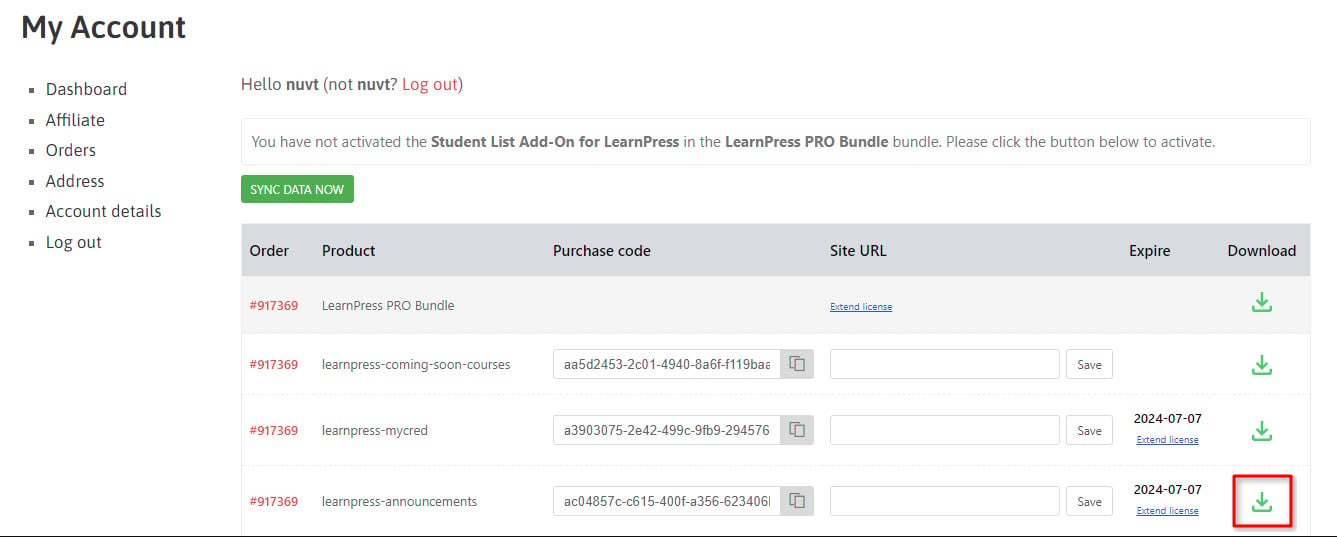Download the learnpress-mycred plugin

tap(1262, 431)
